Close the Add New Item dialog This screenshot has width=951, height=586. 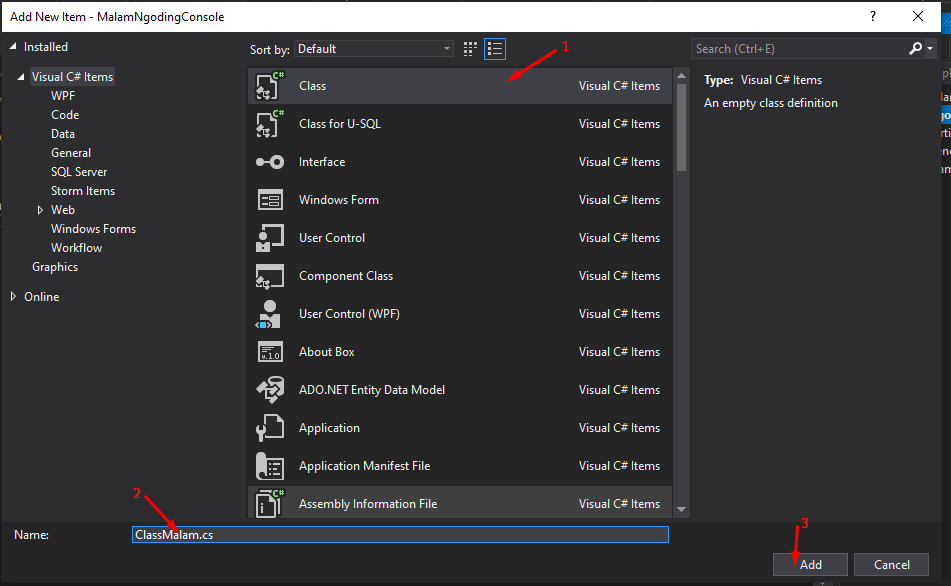pos(918,16)
